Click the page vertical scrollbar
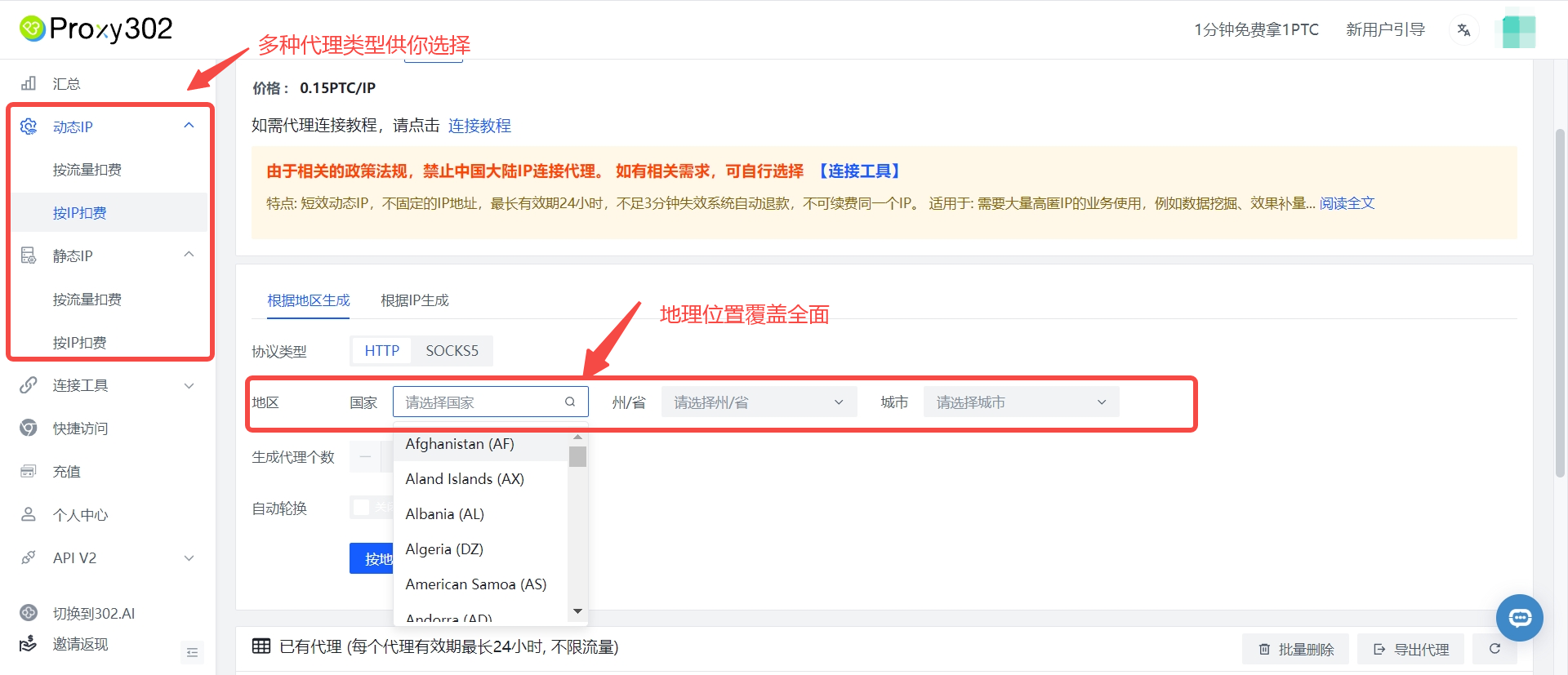The image size is (1568, 675). click(1560, 302)
